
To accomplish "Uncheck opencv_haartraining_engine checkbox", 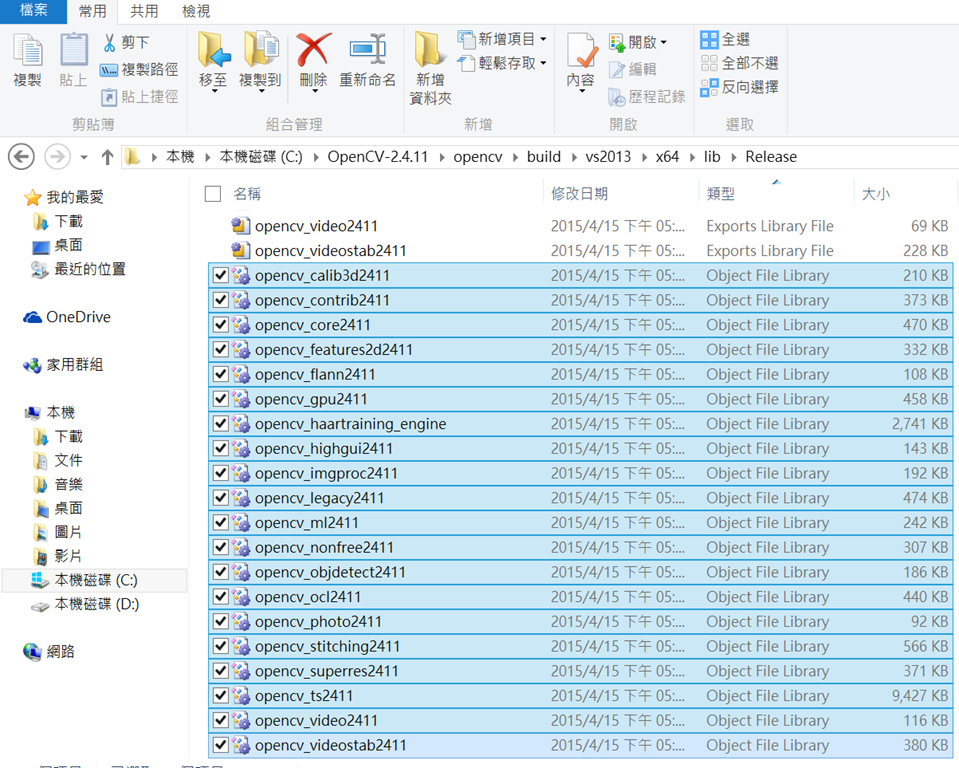I will click(x=221, y=424).
